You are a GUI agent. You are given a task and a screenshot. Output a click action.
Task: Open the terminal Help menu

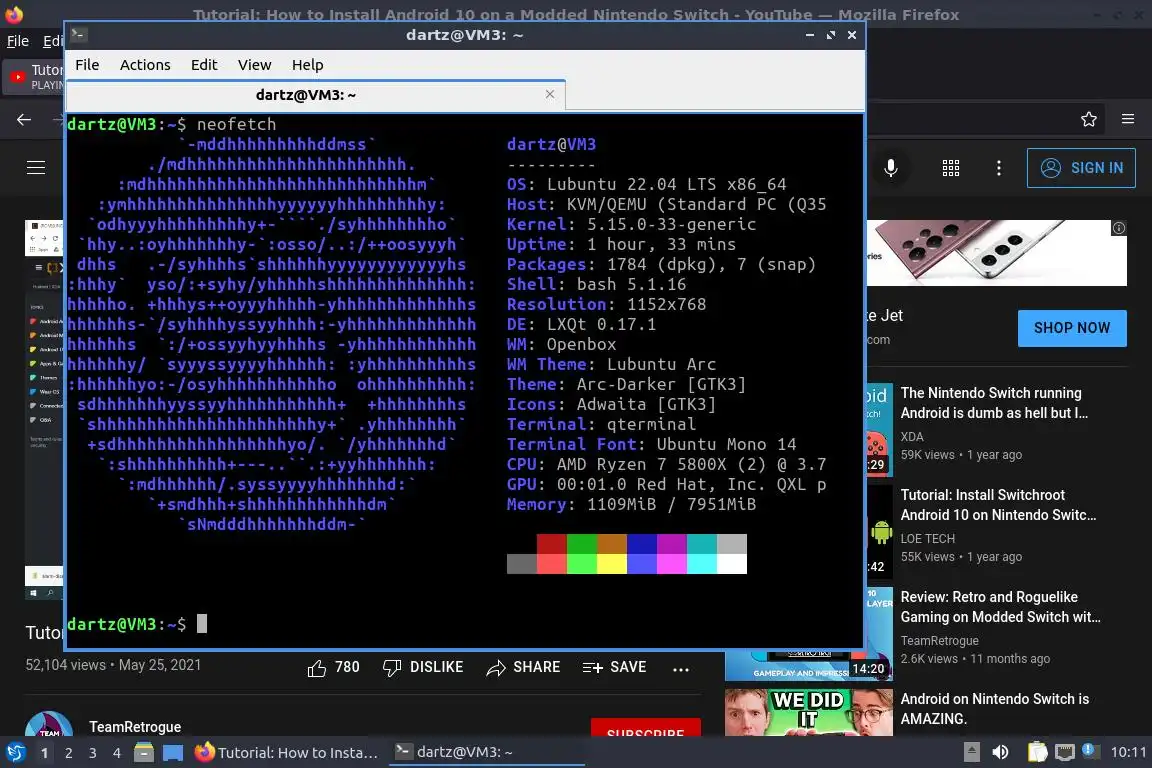(x=307, y=65)
